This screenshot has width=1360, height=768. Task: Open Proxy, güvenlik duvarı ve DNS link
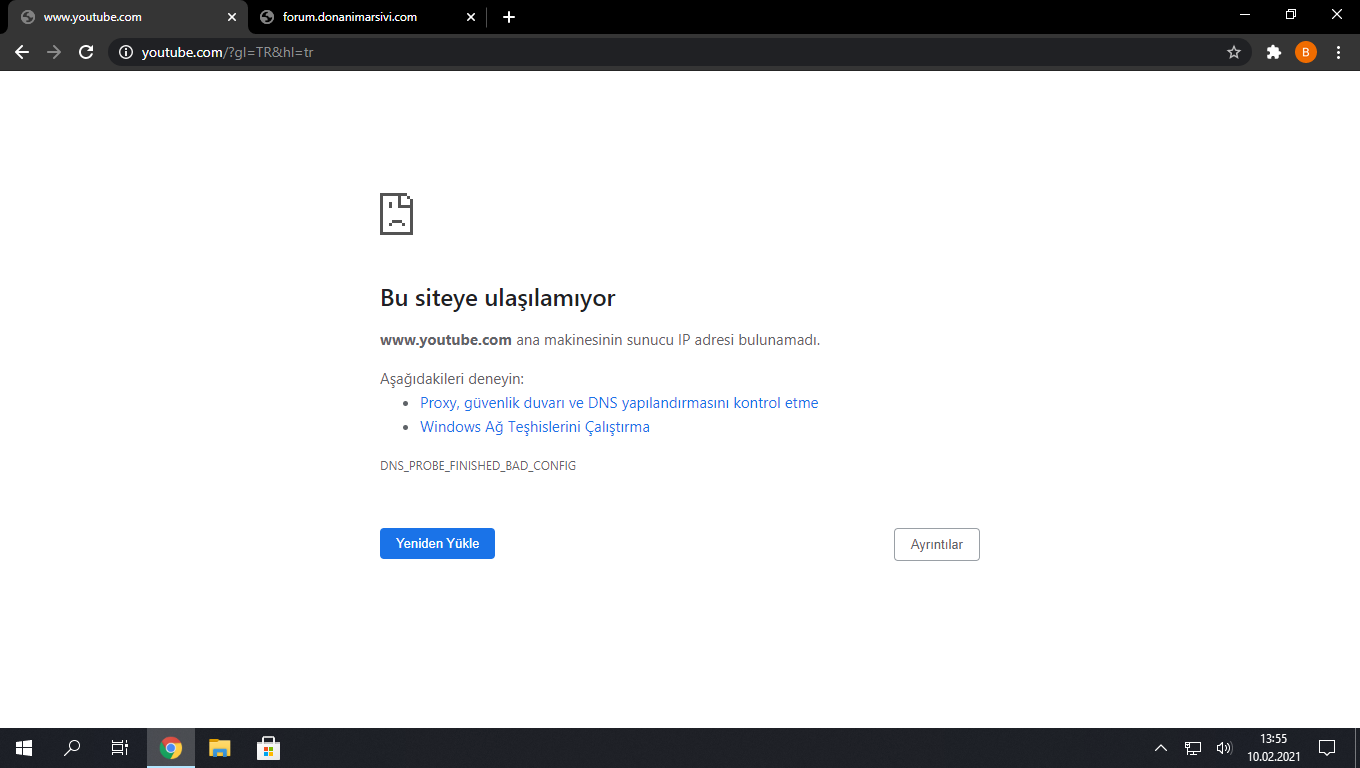619,403
